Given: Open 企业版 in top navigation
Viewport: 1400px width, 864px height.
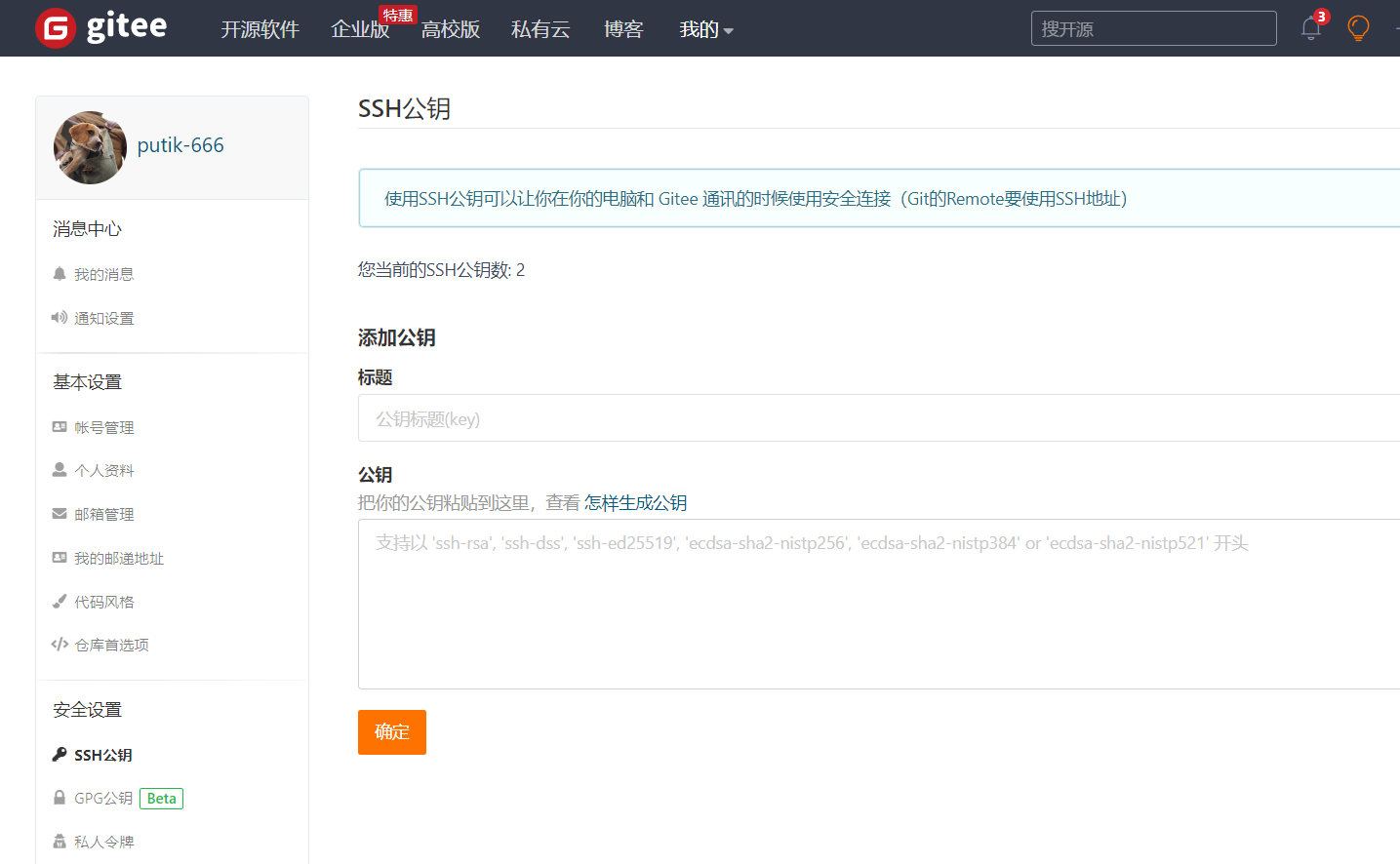Looking at the screenshot, I should [x=360, y=30].
